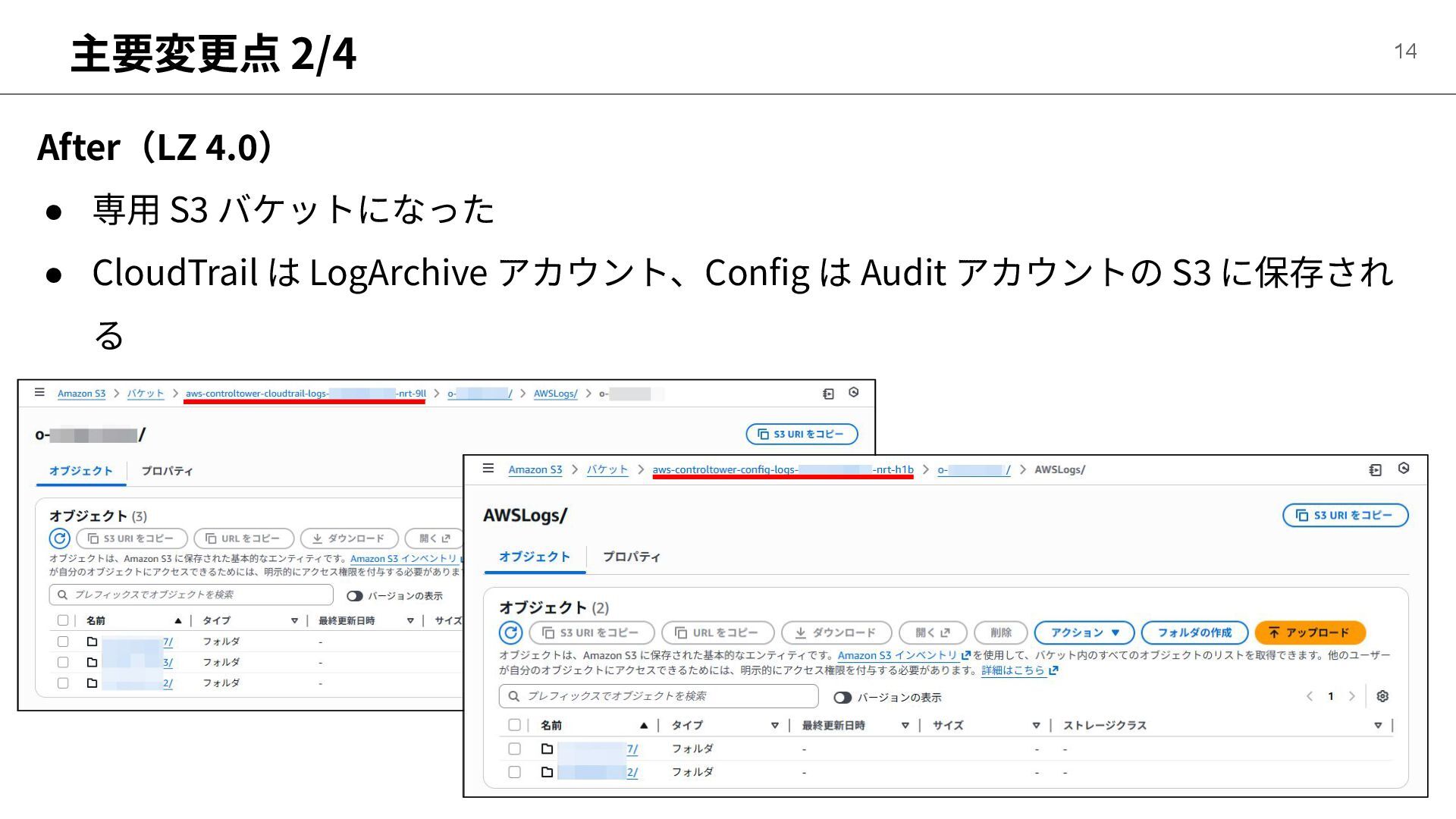
Task: Click panel icon left of hexagon in cloudtrail console
Action: point(828,394)
